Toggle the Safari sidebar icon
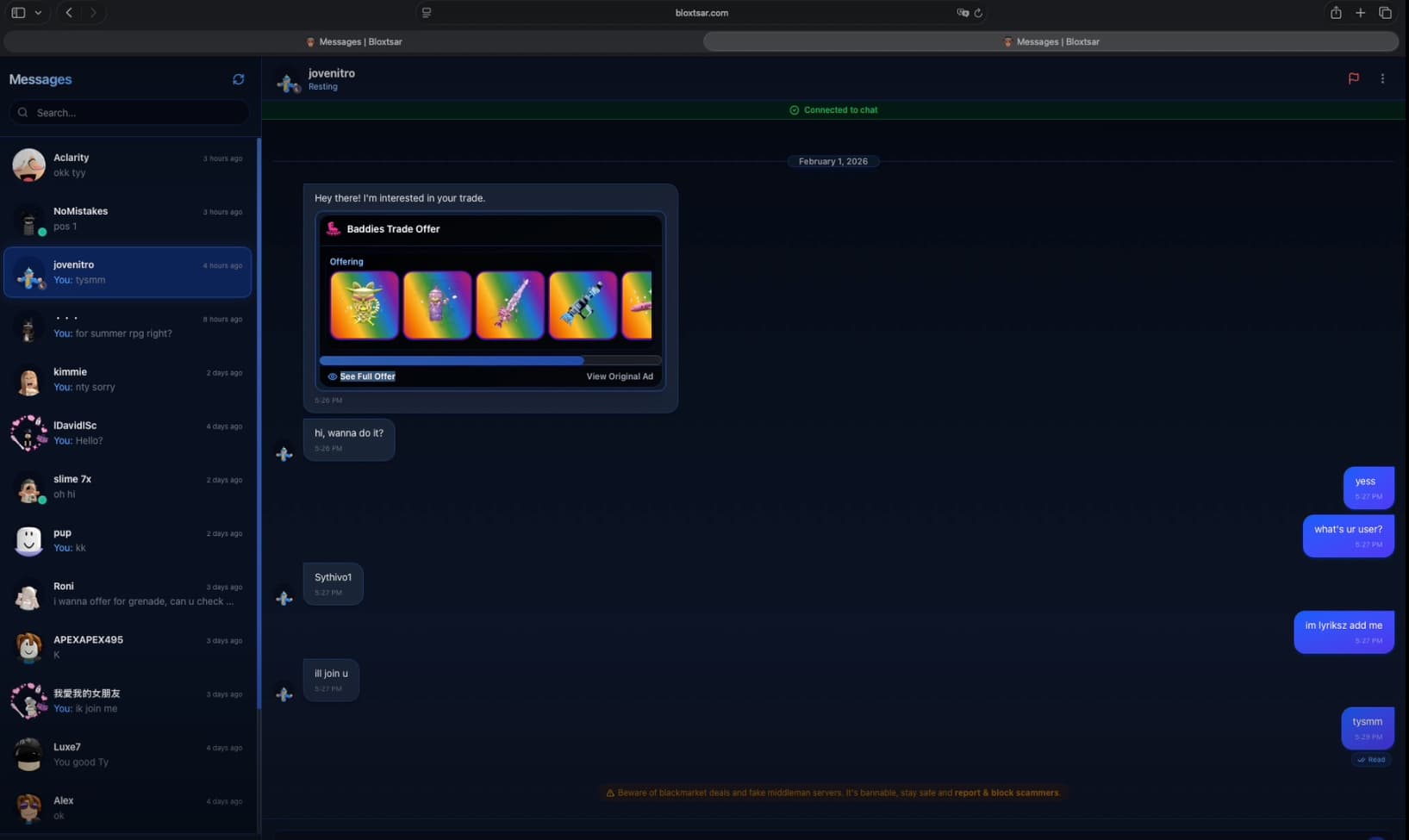The height and width of the screenshot is (840, 1409). click(x=18, y=13)
